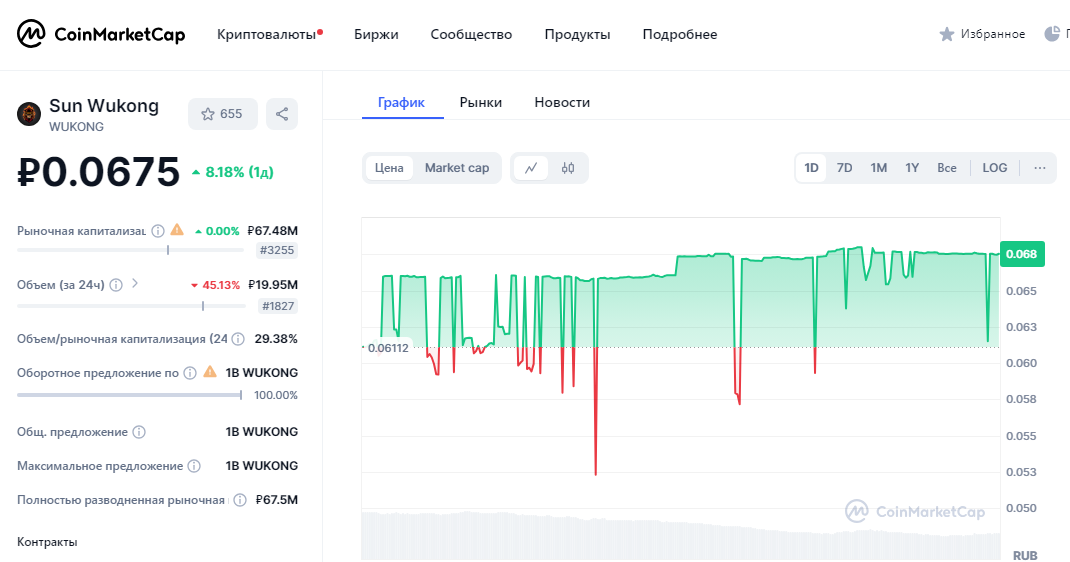This screenshot has height=562, width=1070.
Task: Open the Избранное watchlist link
Action: click(982, 34)
